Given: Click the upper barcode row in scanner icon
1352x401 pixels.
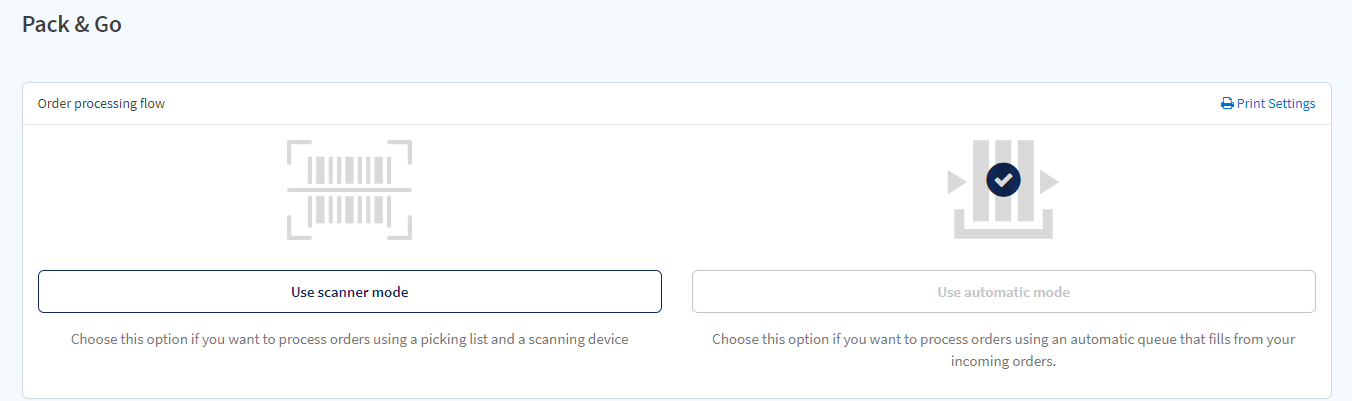Looking at the screenshot, I should click(349, 169).
